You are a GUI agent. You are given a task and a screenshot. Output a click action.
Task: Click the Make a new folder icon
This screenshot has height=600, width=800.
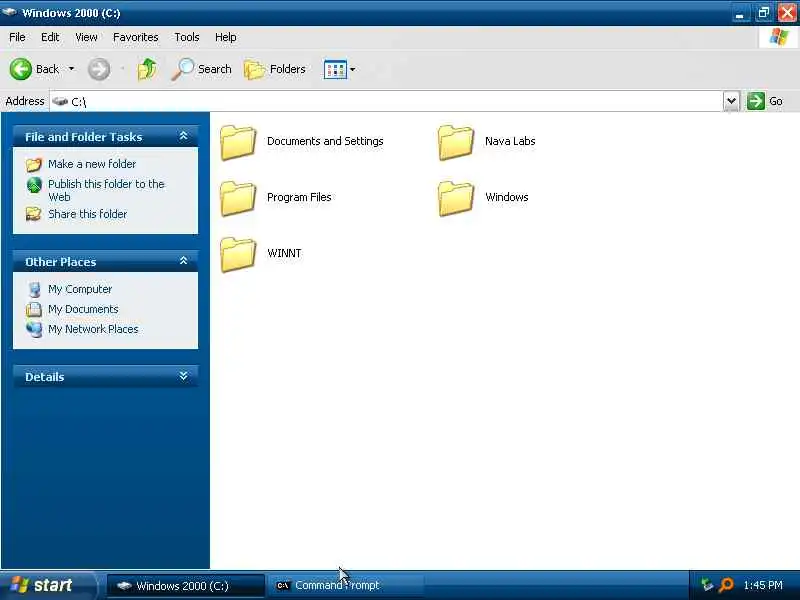(x=34, y=164)
